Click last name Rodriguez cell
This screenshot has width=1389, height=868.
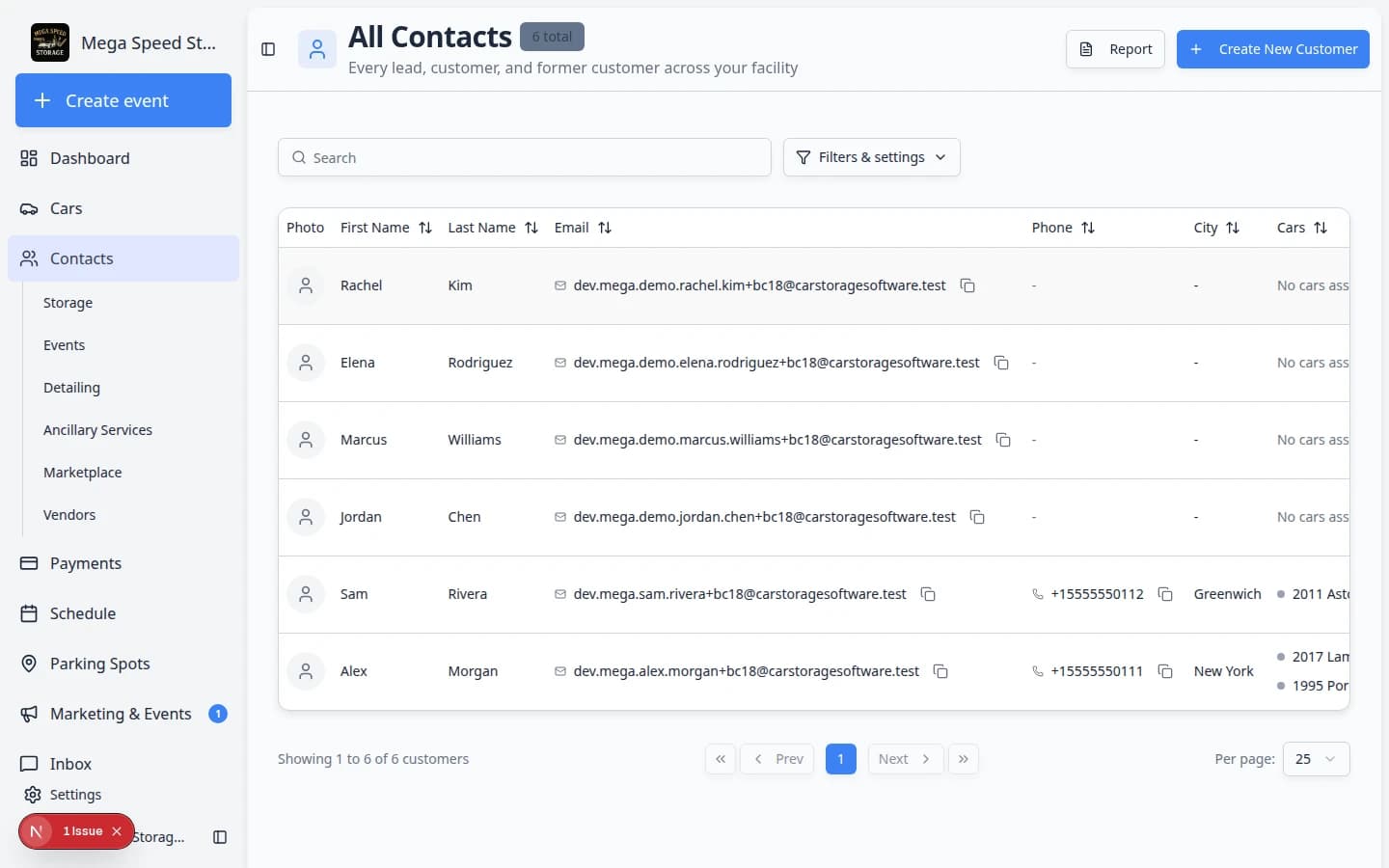tap(480, 363)
